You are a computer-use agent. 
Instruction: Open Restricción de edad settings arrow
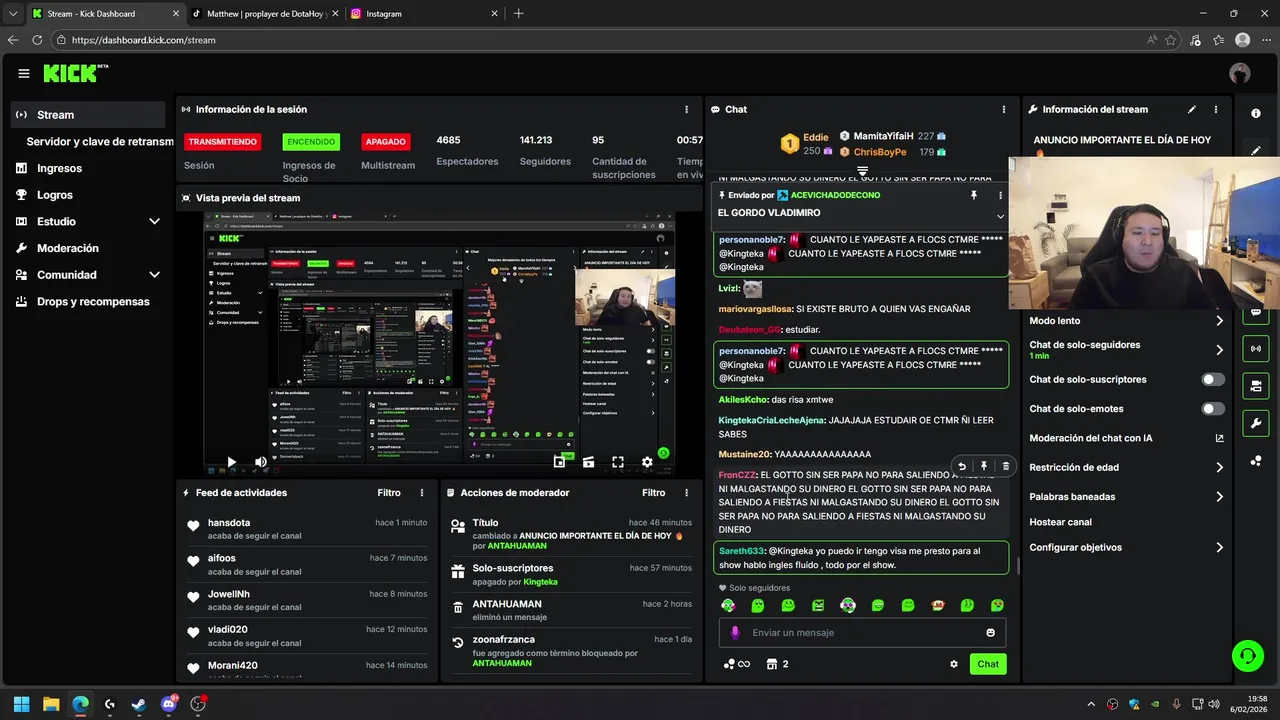(1219, 467)
